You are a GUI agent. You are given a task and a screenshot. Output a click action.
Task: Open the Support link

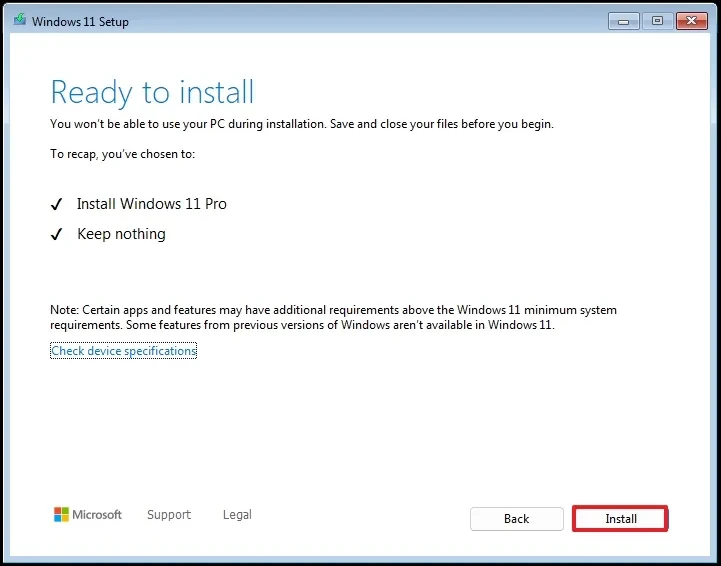[168, 515]
